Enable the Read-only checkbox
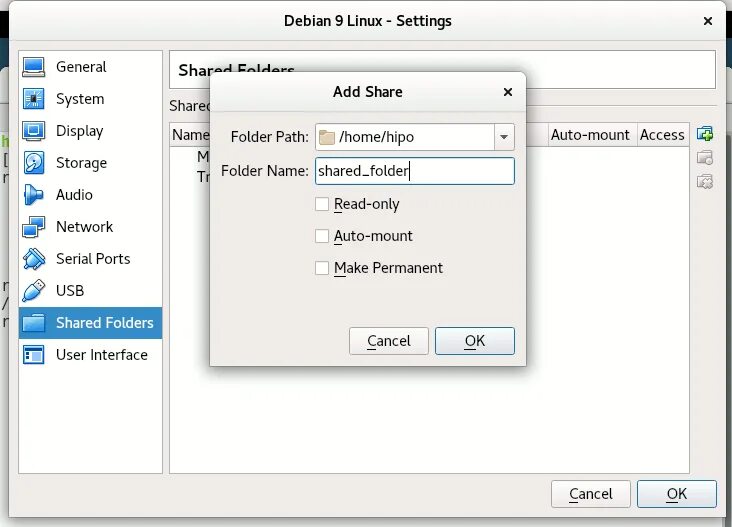 coord(322,204)
